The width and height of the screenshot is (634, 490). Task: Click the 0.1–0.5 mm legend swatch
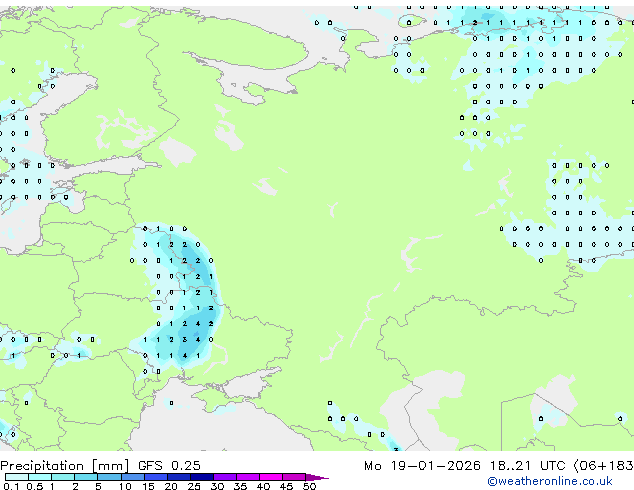click(17, 477)
